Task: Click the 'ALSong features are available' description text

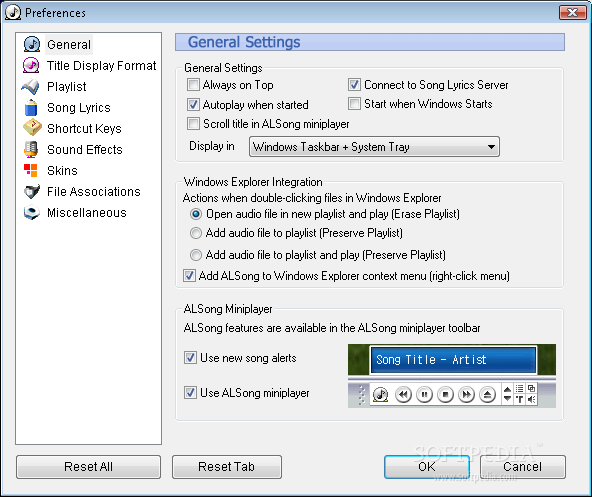Action: pyautogui.click(x=332, y=328)
